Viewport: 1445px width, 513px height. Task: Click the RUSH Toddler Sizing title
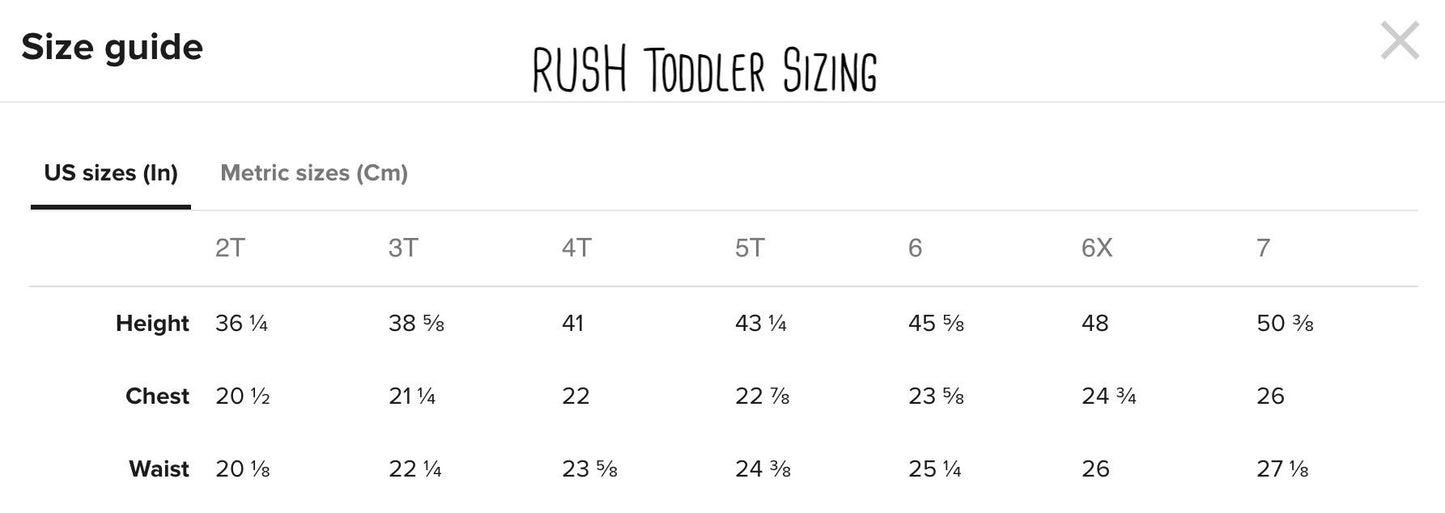[x=705, y=71]
